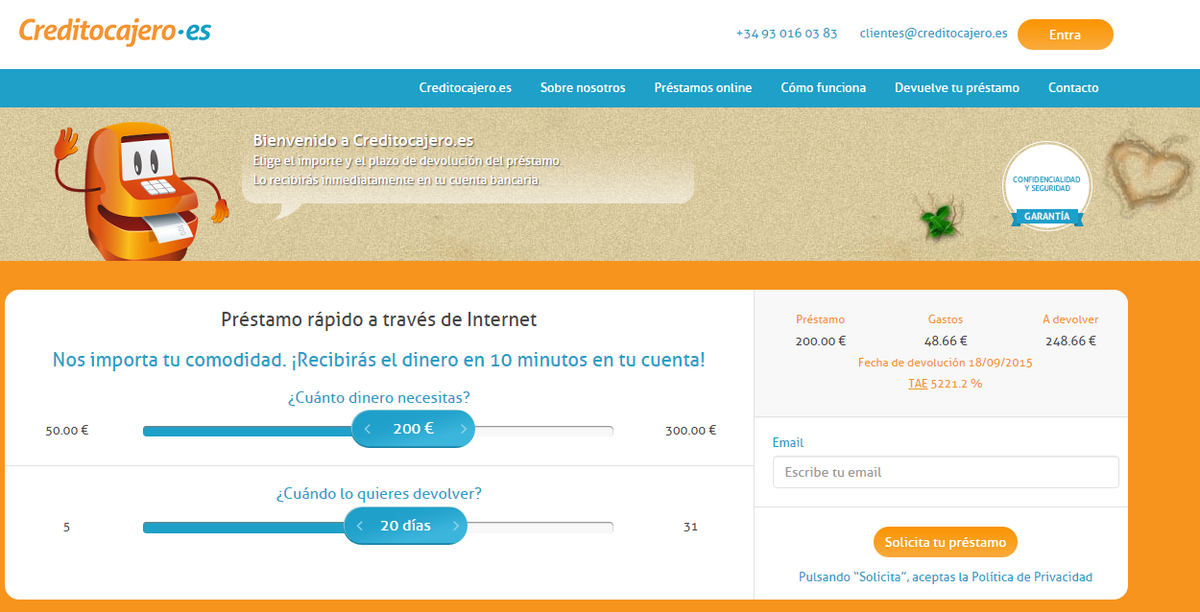1200x612 pixels.
Task: Focus the Escribe tu email field
Action: coord(945,472)
